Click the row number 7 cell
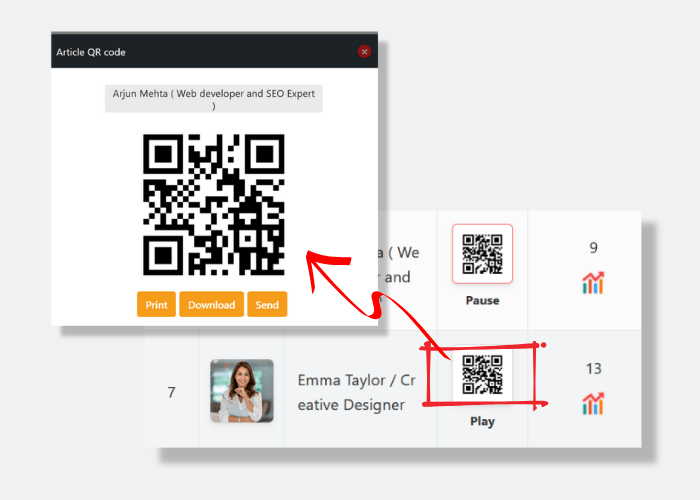 pos(171,392)
